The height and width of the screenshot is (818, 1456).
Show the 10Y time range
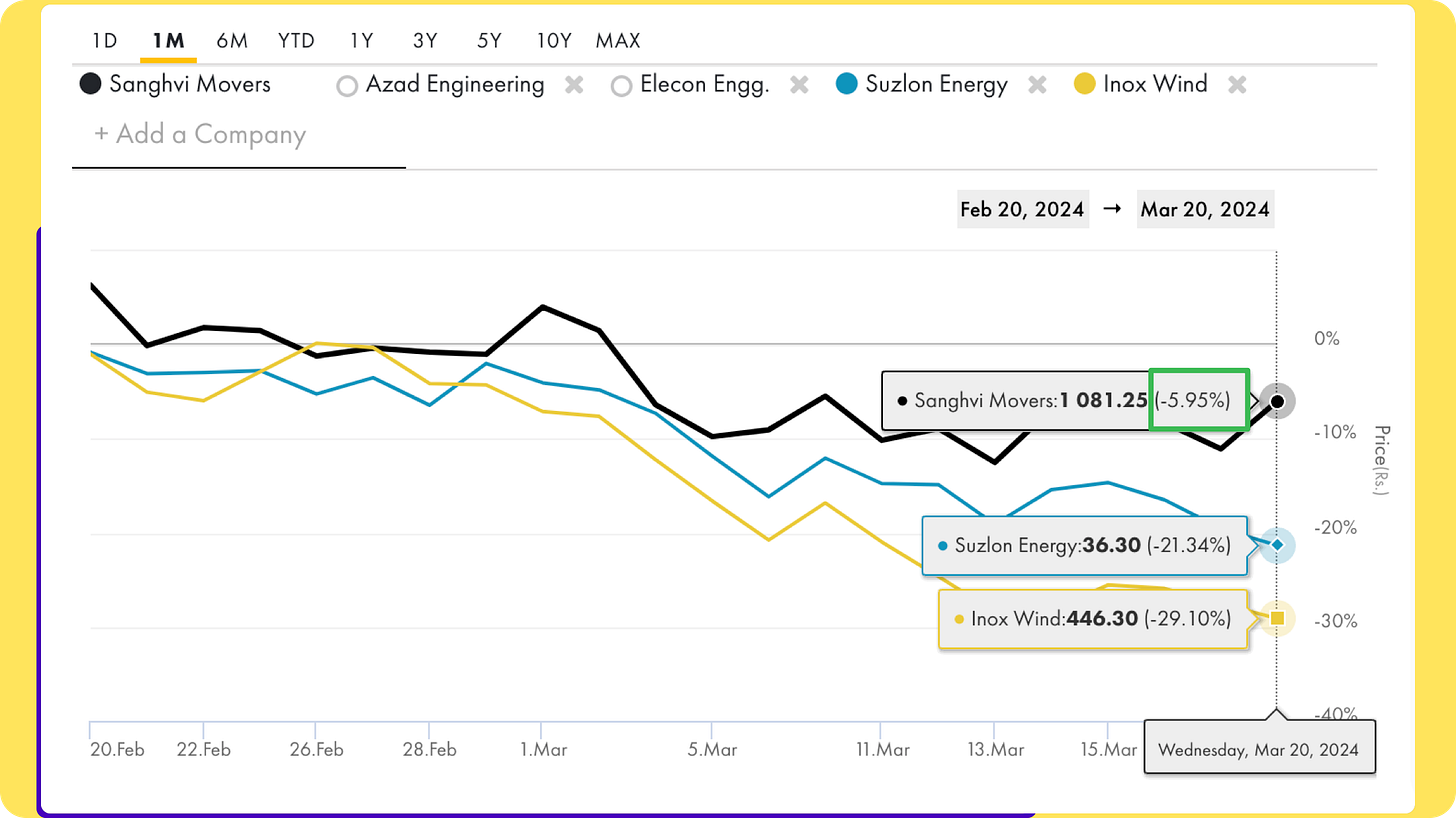coord(554,41)
